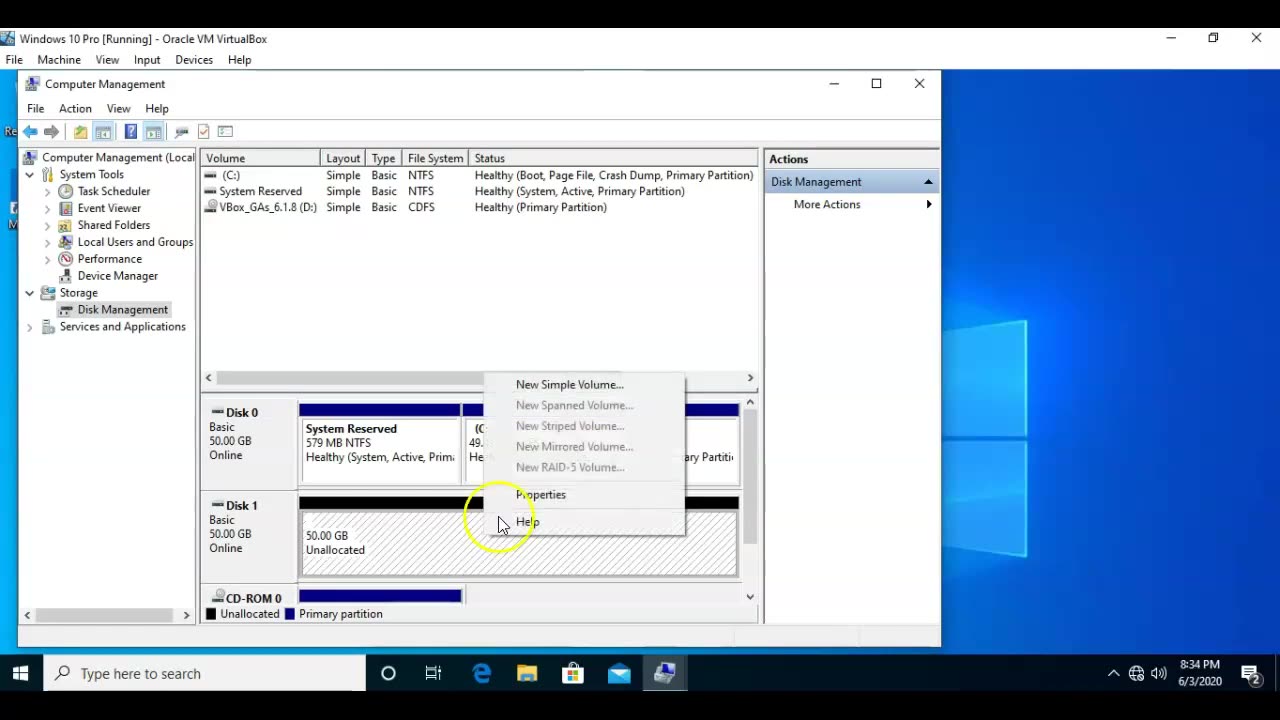Click the Forward arrow in toolbar
1280x720 pixels.
[x=52, y=132]
